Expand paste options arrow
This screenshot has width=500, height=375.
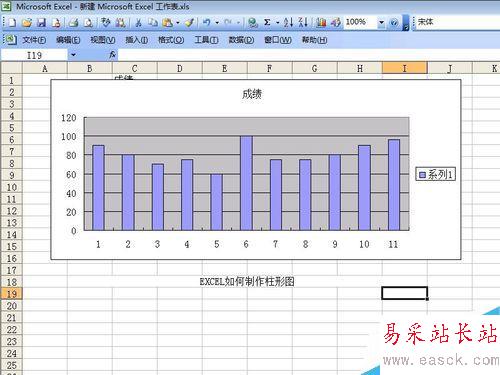(x=178, y=22)
